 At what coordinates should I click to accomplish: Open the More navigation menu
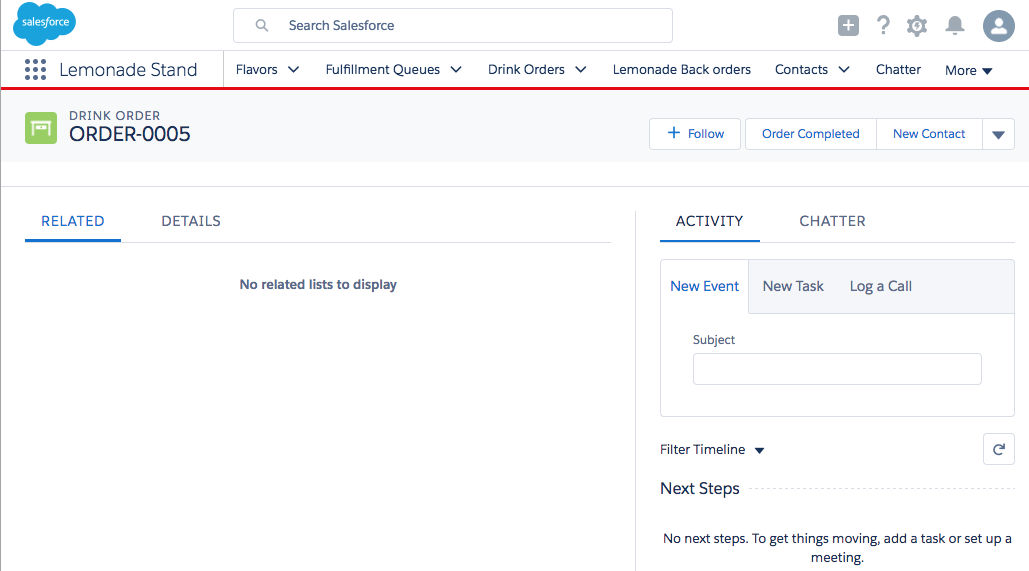tap(968, 71)
